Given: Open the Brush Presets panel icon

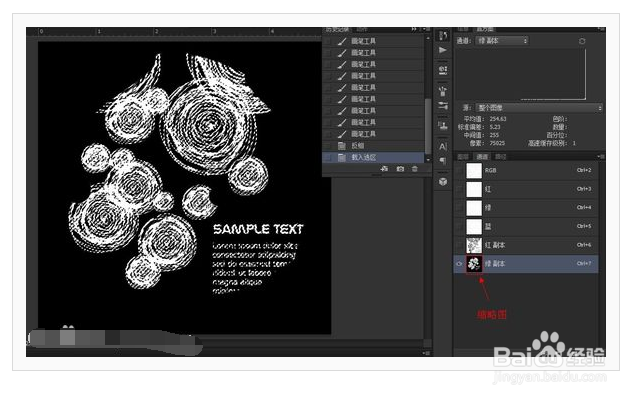Looking at the screenshot, I should click(443, 105).
